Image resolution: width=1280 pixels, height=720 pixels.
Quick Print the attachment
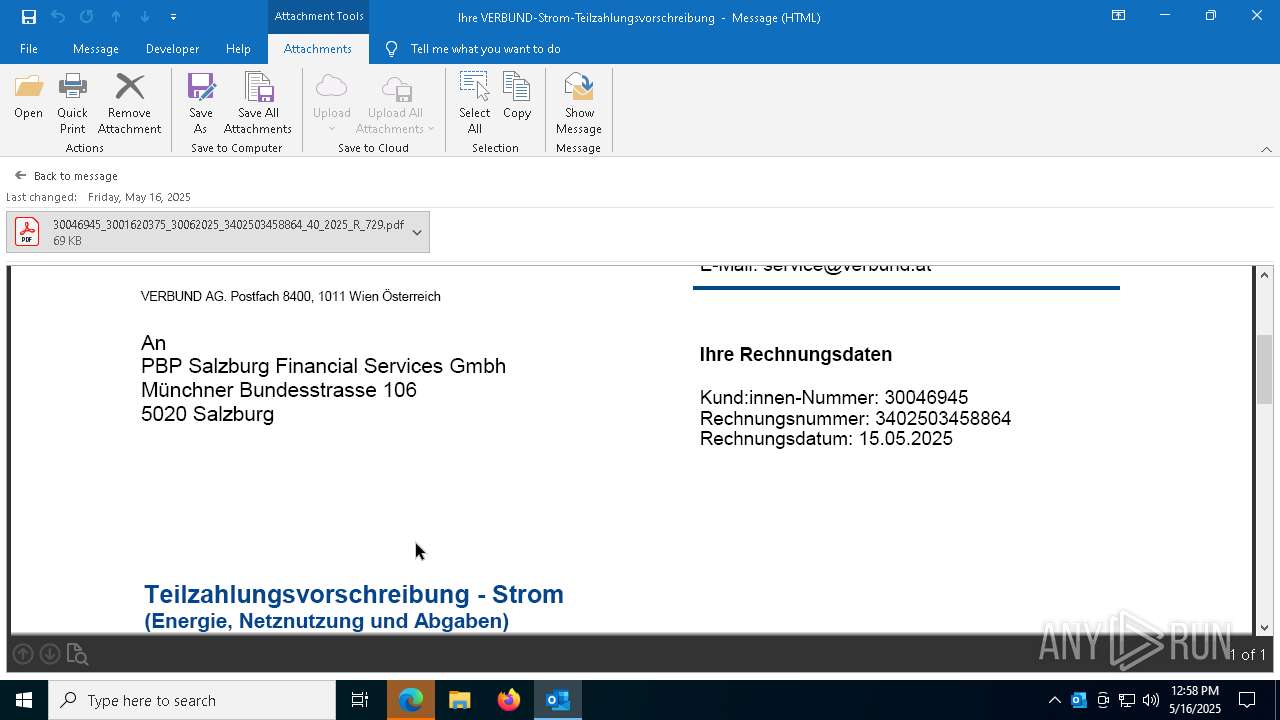click(x=72, y=104)
